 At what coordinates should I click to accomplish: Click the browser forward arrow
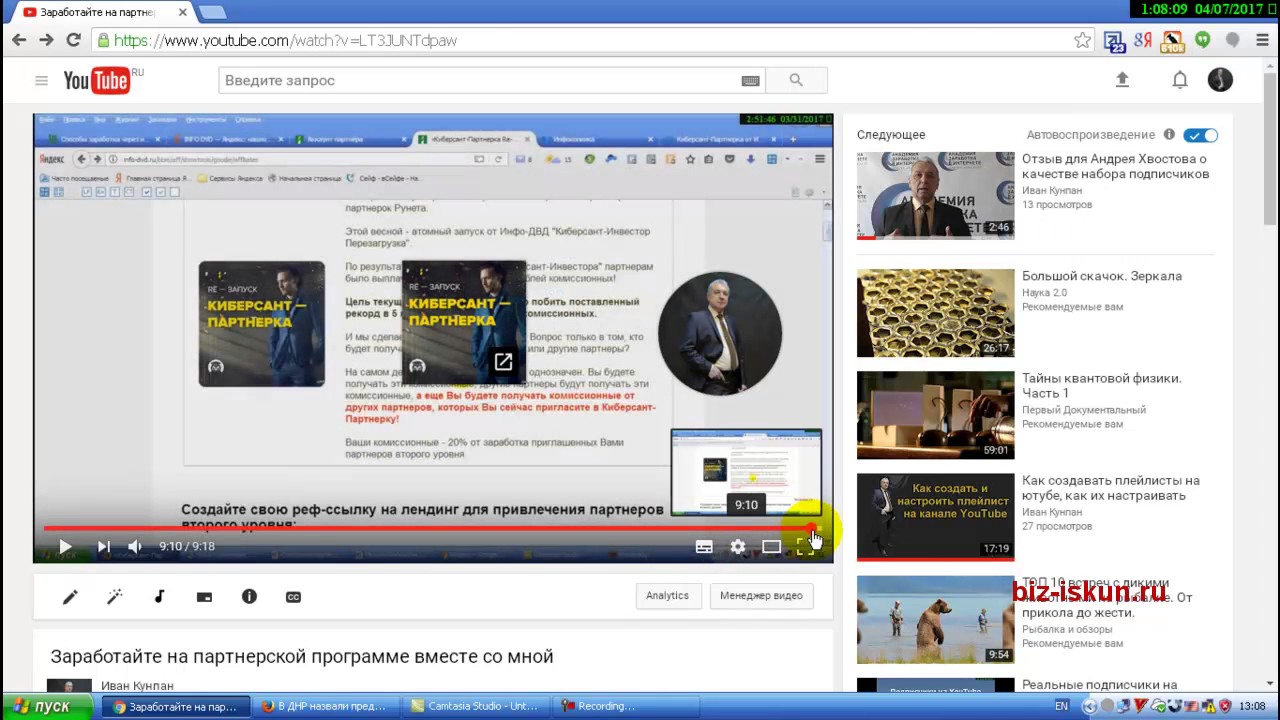pos(46,40)
